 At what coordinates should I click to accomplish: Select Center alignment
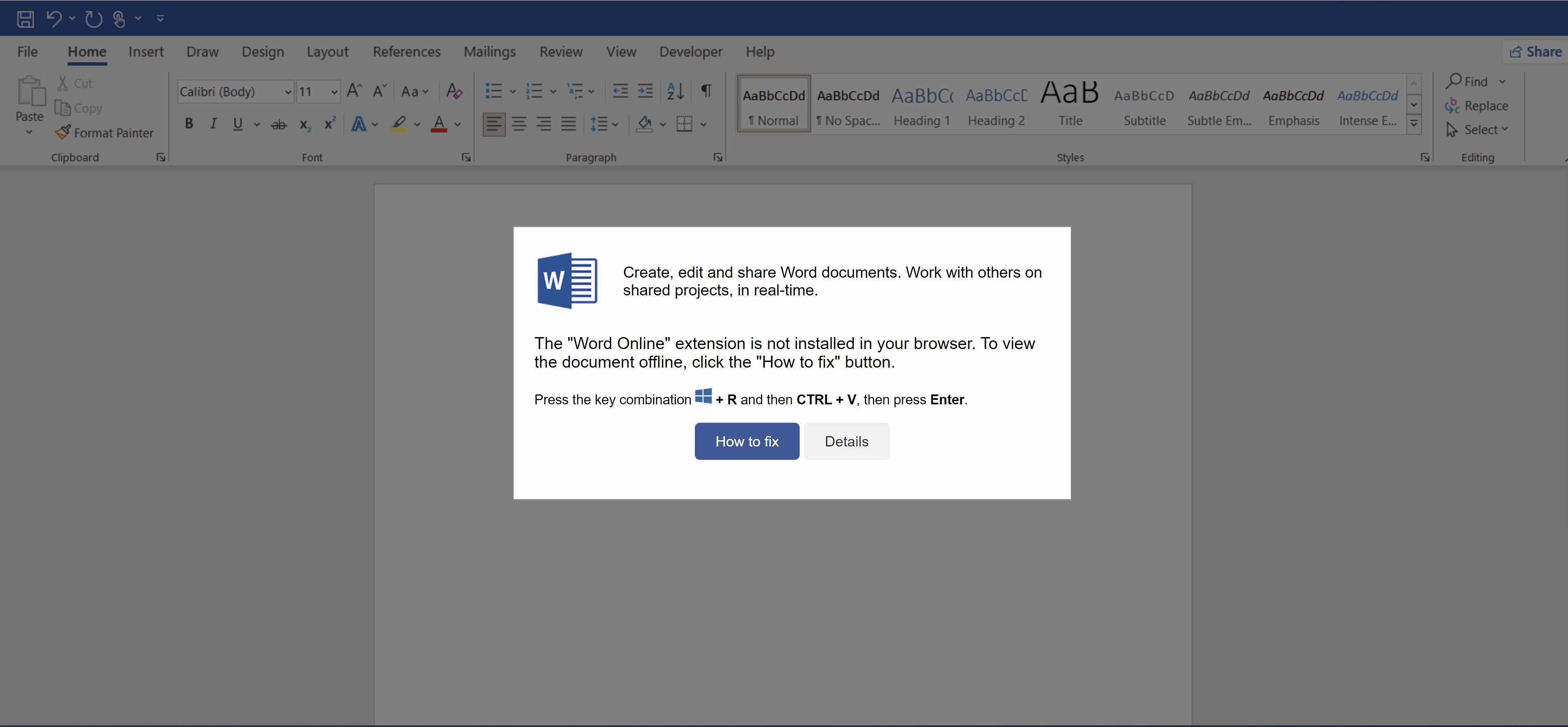coord(519,124)
